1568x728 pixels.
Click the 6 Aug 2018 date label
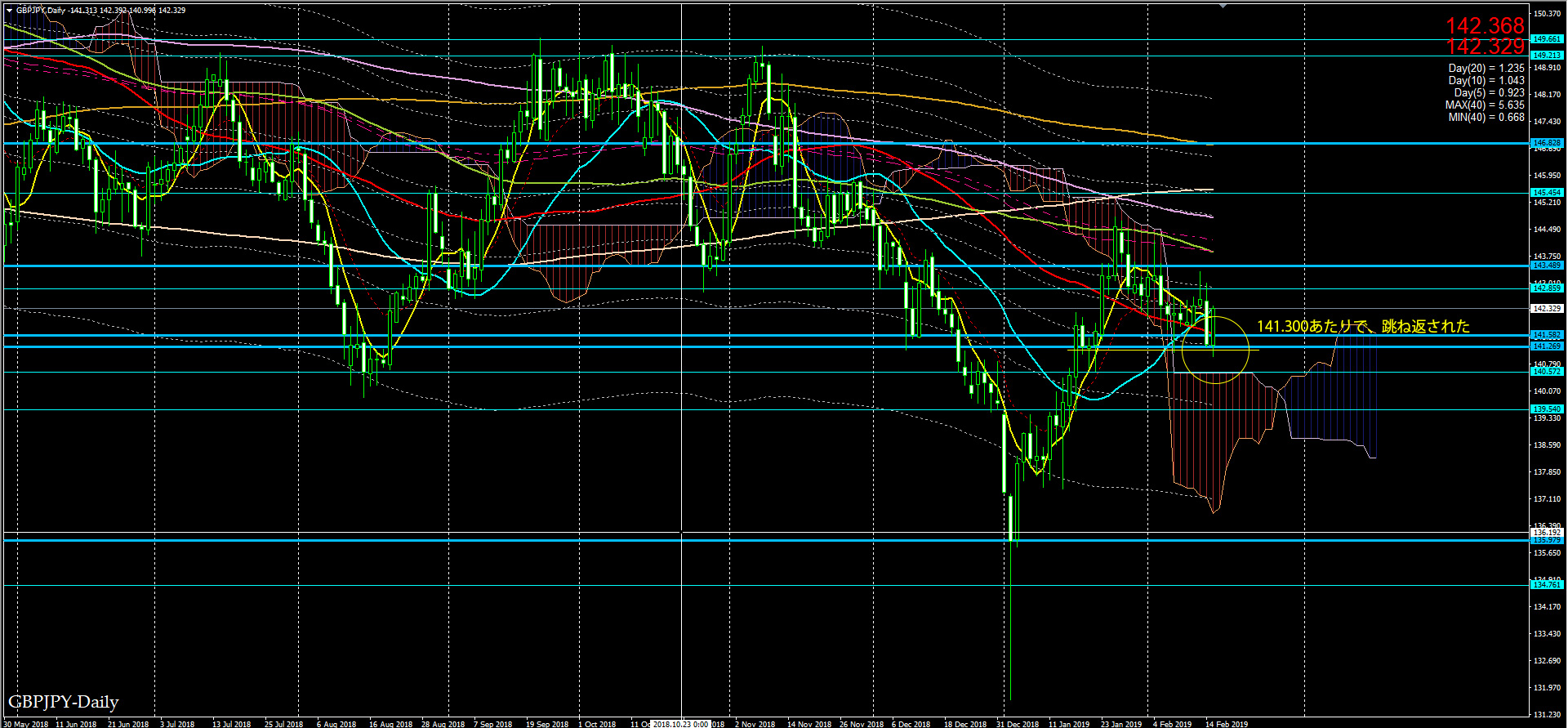click(x=336, y=724)
